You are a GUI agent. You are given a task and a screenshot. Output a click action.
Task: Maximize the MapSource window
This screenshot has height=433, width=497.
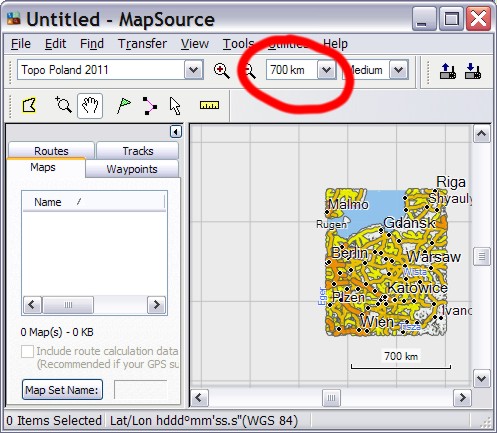click(x=451, y=19)
